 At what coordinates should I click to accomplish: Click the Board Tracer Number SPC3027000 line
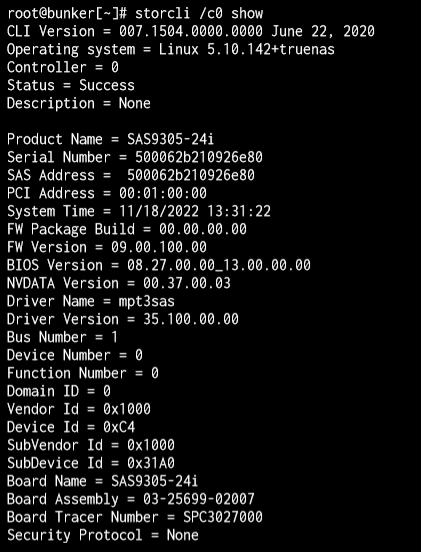[135, 517]
